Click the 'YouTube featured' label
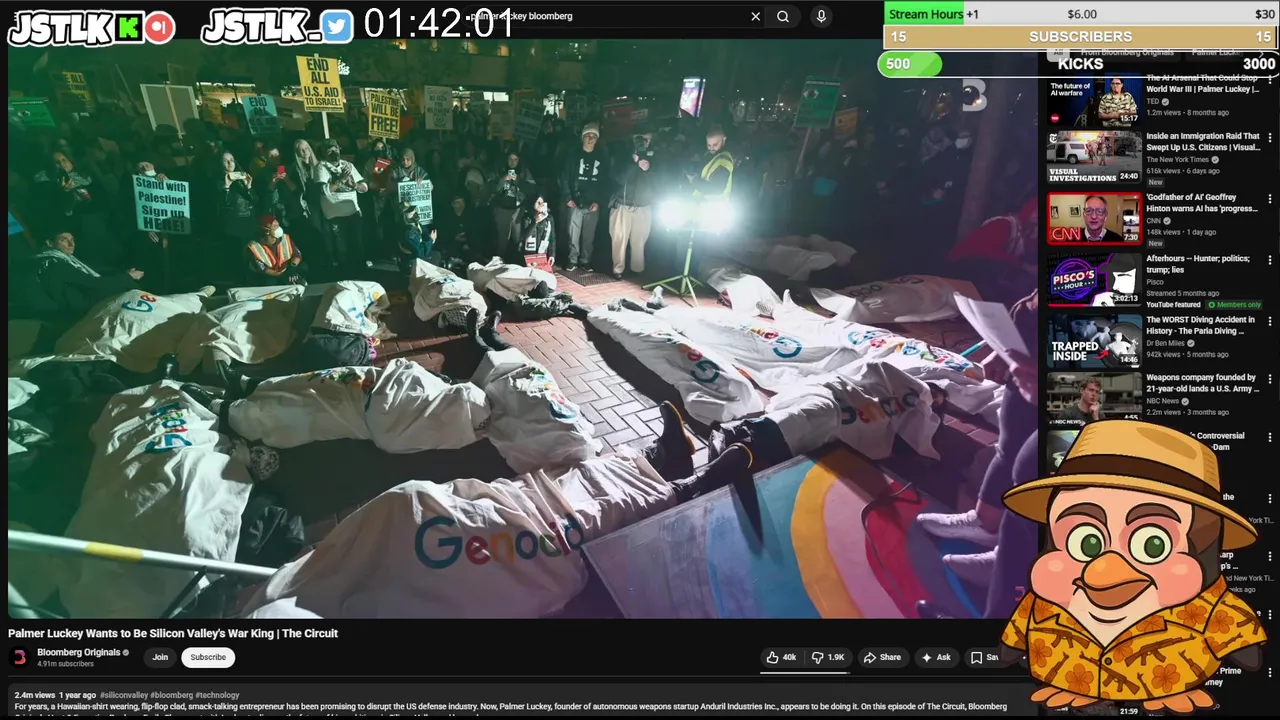 coord(1173,305)
